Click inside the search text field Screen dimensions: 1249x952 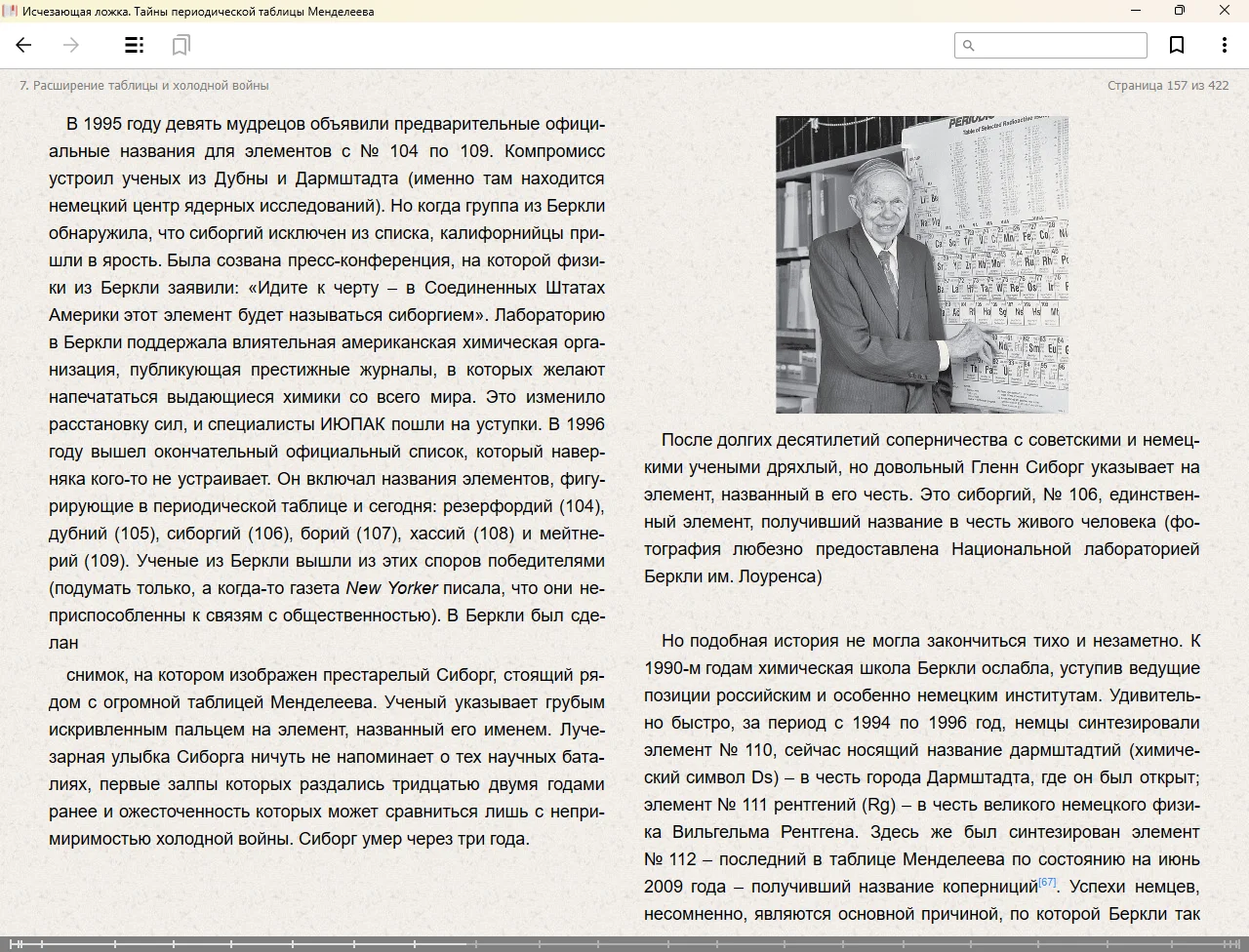[x=1059, y=46]
